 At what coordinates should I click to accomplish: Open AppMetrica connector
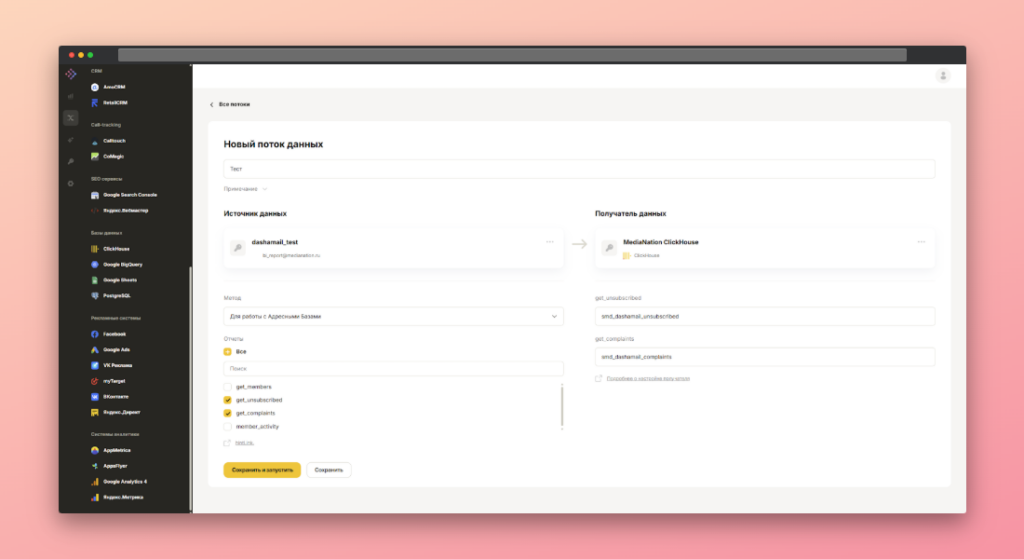click(x=111, y=450)
